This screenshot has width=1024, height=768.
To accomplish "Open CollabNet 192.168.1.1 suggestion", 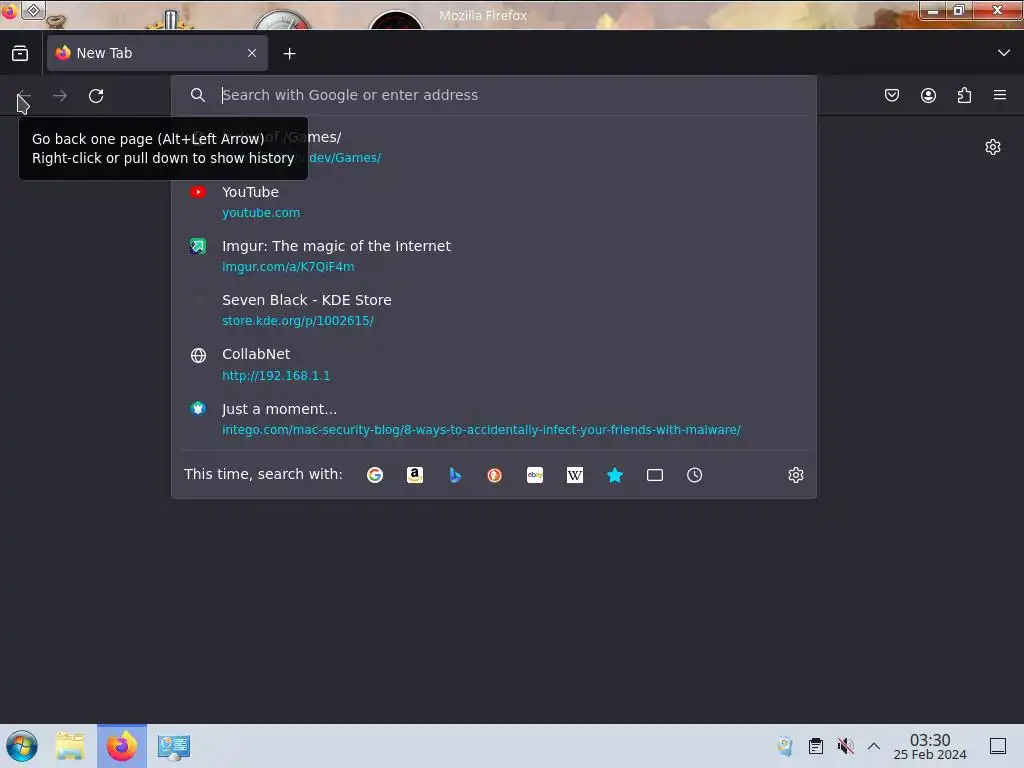I will click(x=494, y=364).
